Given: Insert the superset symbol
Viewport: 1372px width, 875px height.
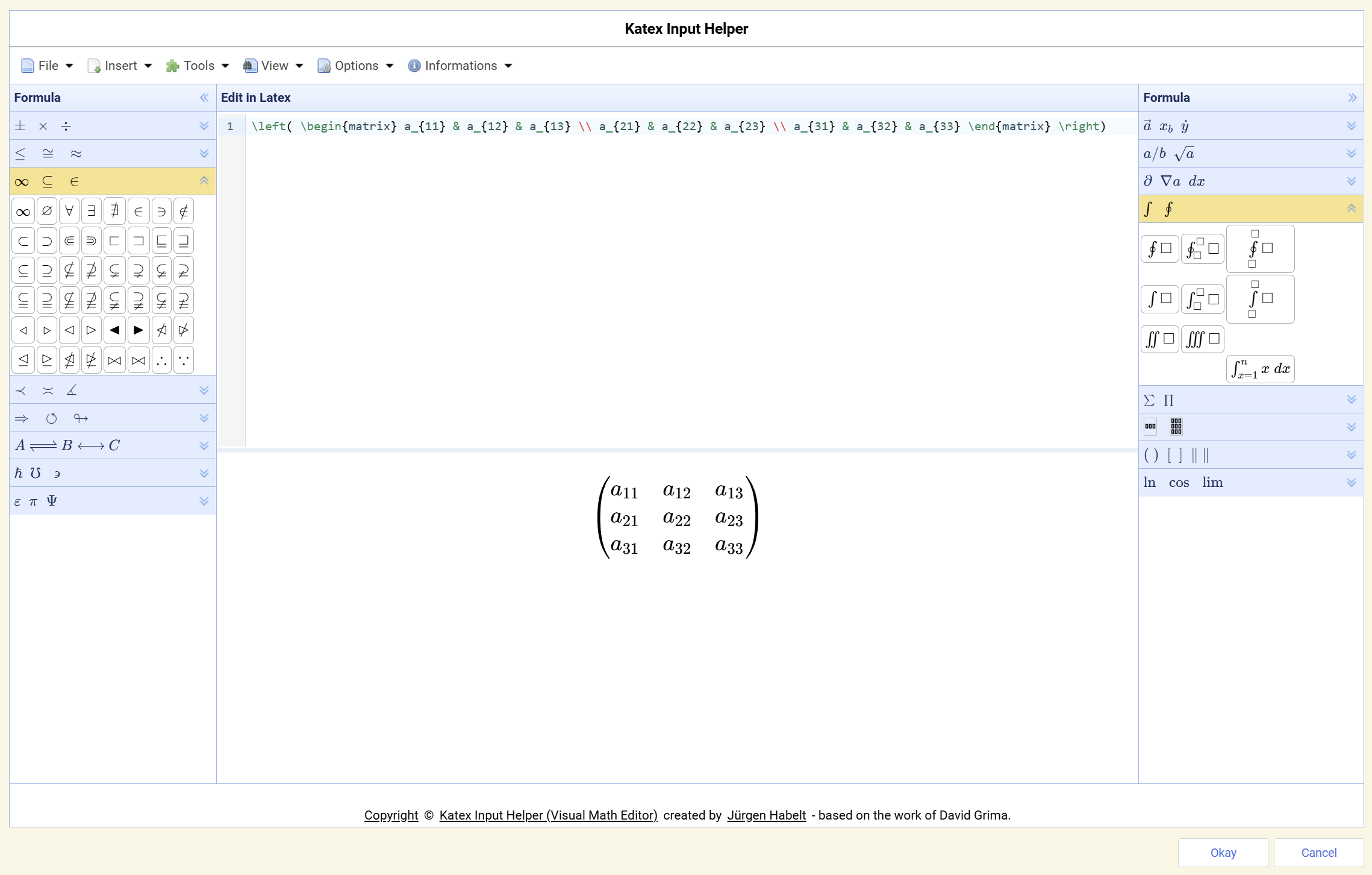Looking at the screenshot, I should (x=47, y=241).
